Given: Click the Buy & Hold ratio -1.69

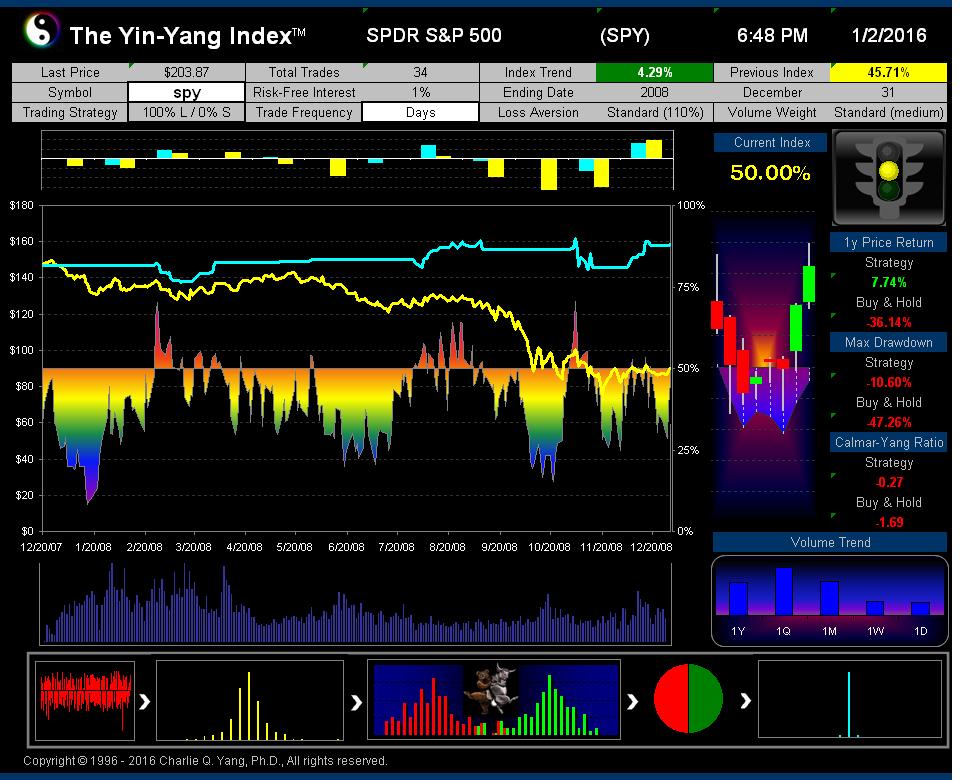Looking at the screenshot, I should pyautogui.click(x=888, y=522).
